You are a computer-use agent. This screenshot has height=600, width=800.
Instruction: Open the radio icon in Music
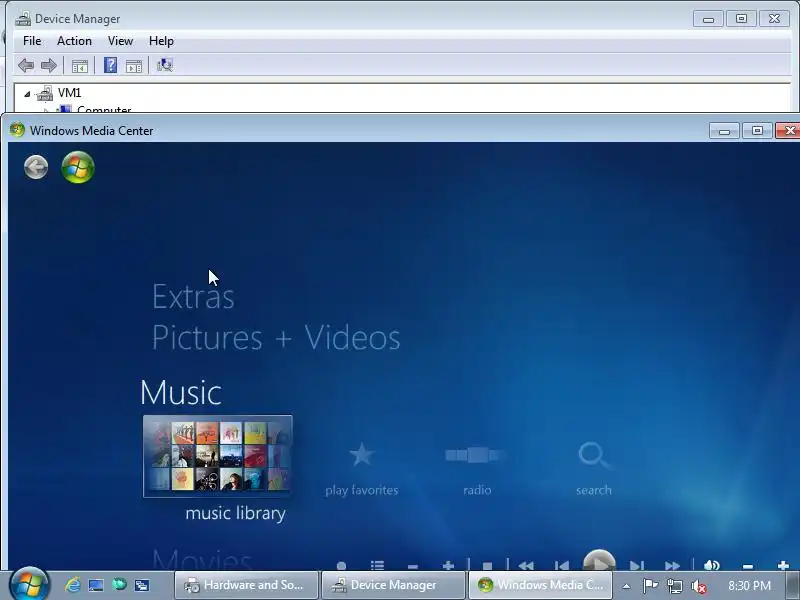476,455
